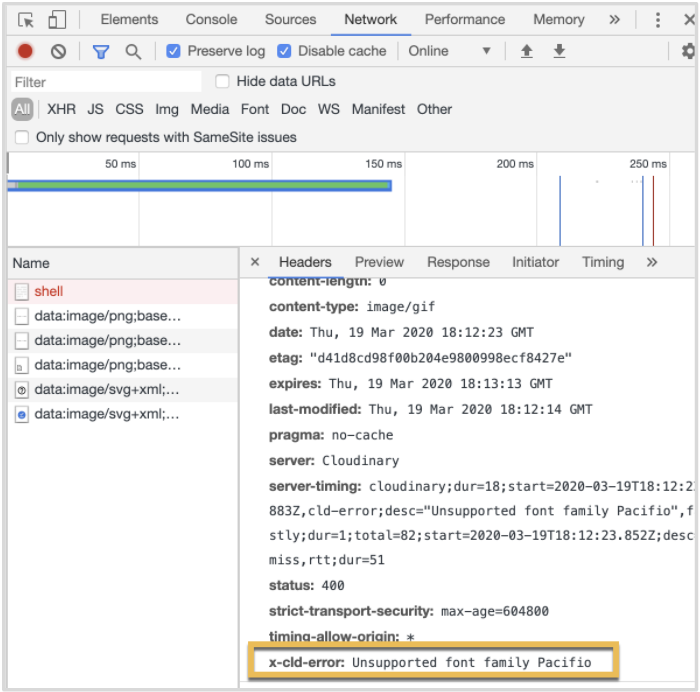
Task: Click the strict-transport-security header line
Action: [x=408, y=611]
